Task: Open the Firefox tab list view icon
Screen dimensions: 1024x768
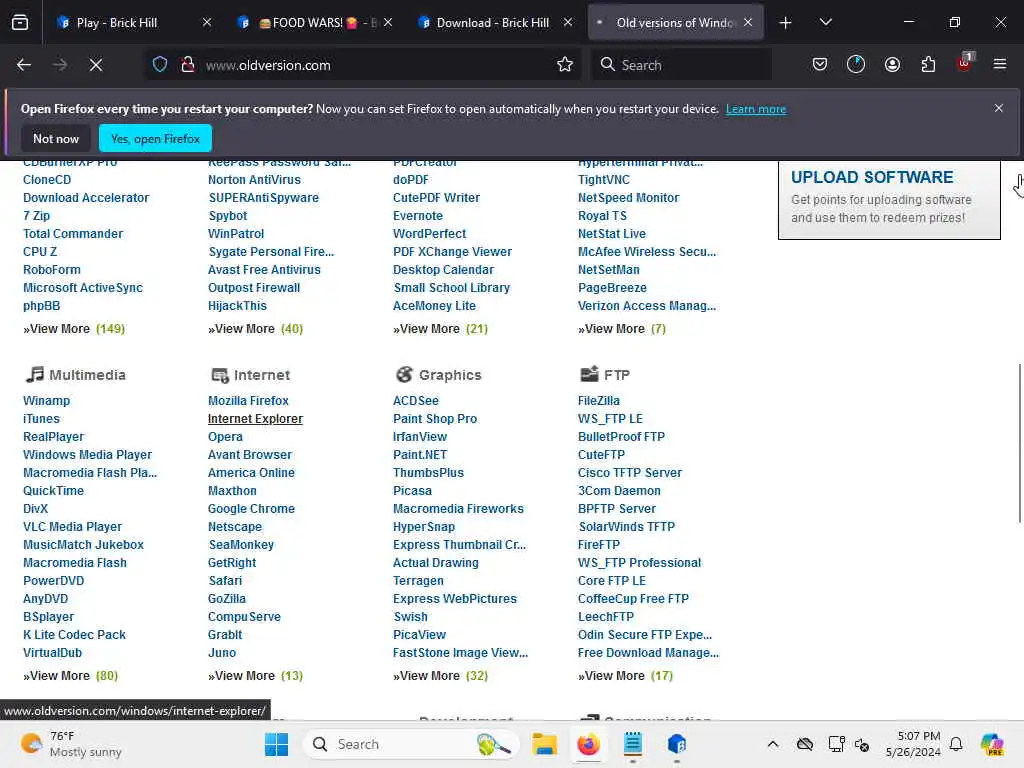Action: click(x=20, y=23)
